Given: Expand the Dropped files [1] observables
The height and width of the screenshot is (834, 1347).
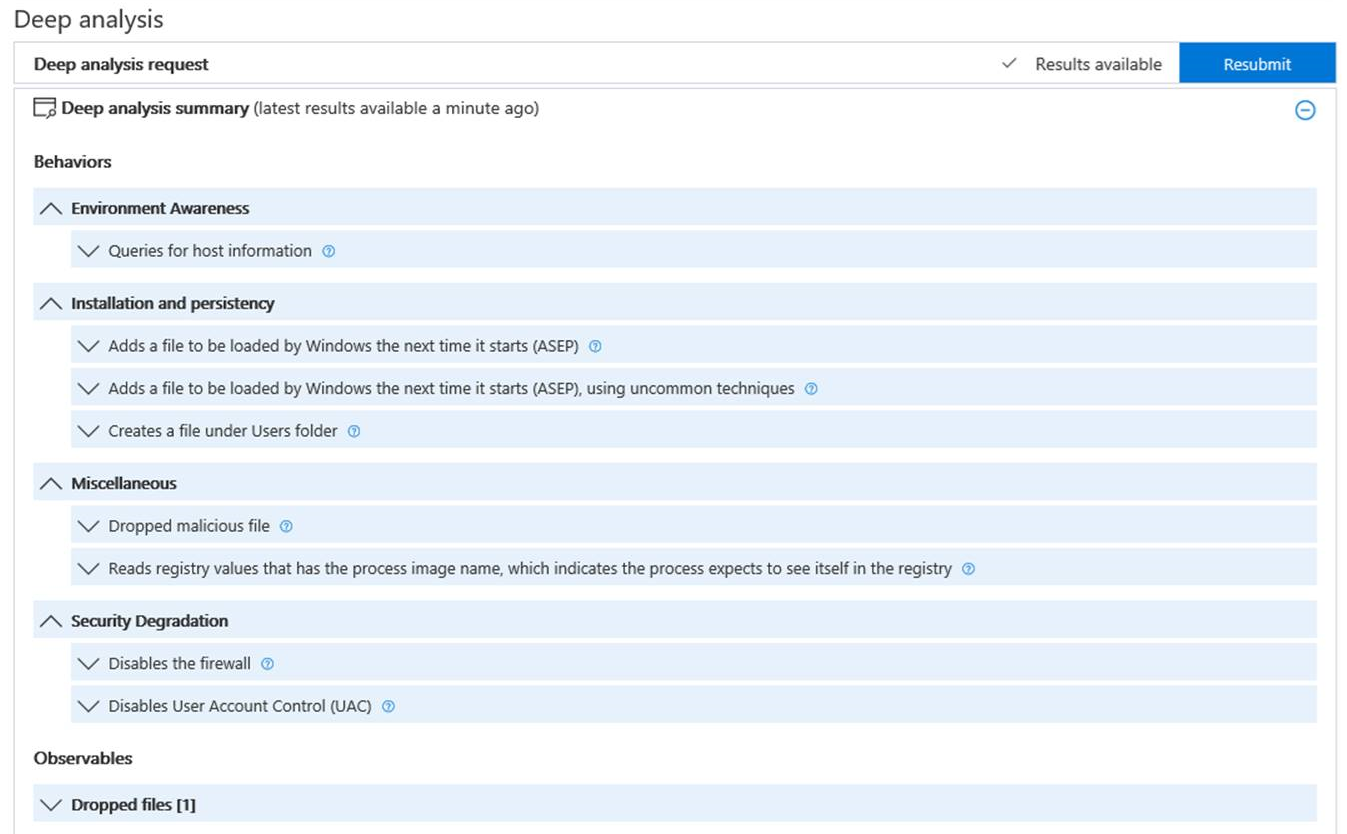Looking at the screenshot, I should pos(50,805).
